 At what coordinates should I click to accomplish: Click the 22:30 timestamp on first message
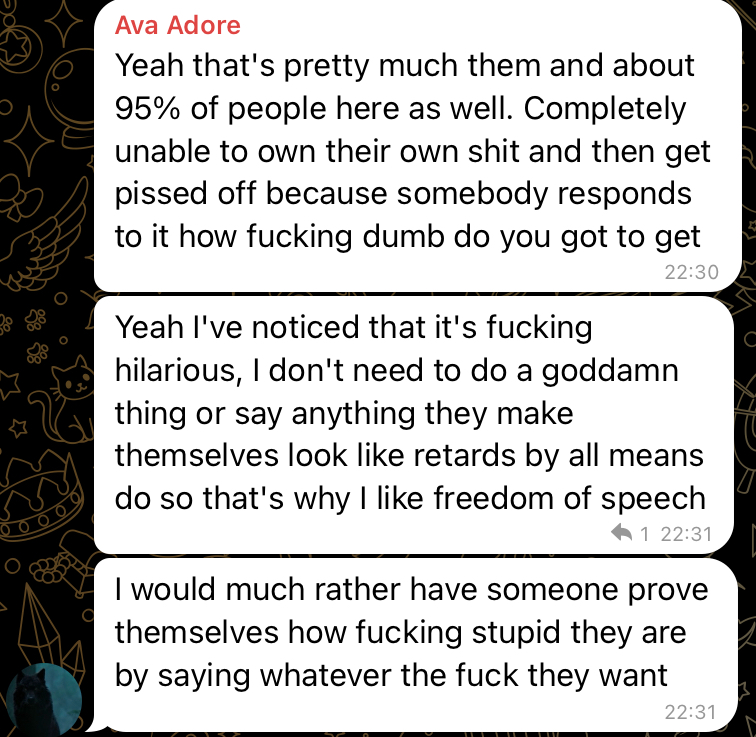[x=691, y=272]
